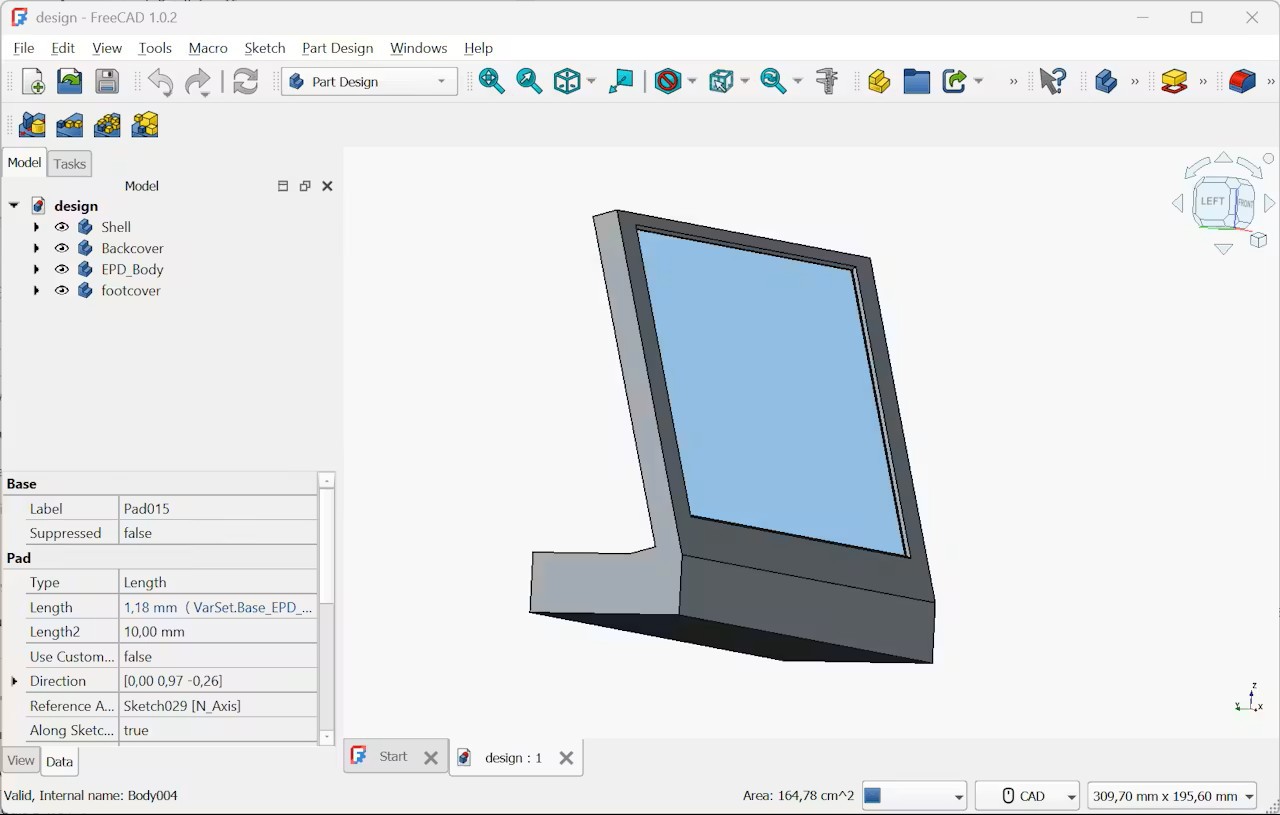Screen dimensions: 1280x815
Task: Click the Fit All view icon
Action: (491, 82)
